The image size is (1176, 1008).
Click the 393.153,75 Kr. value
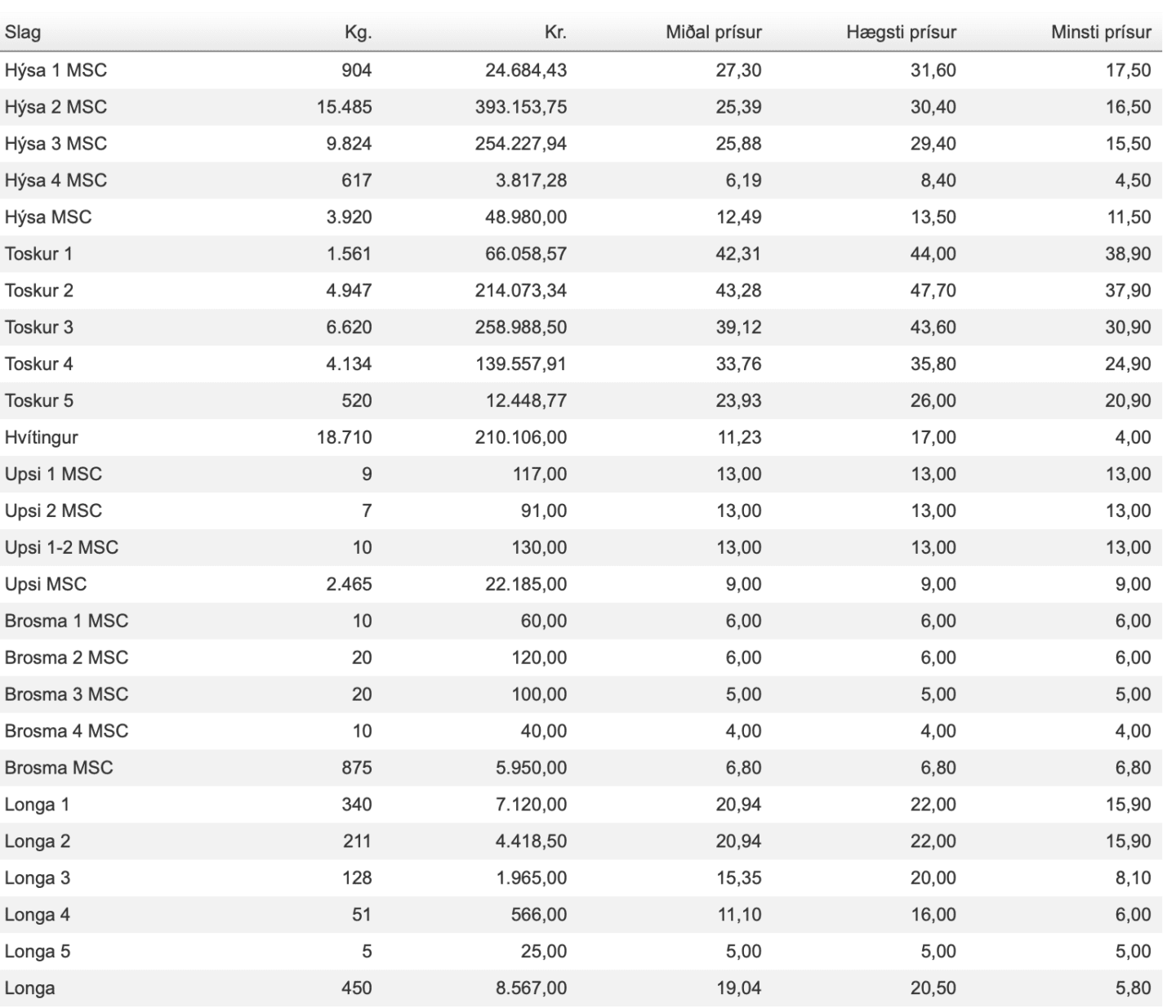(521, 107)
